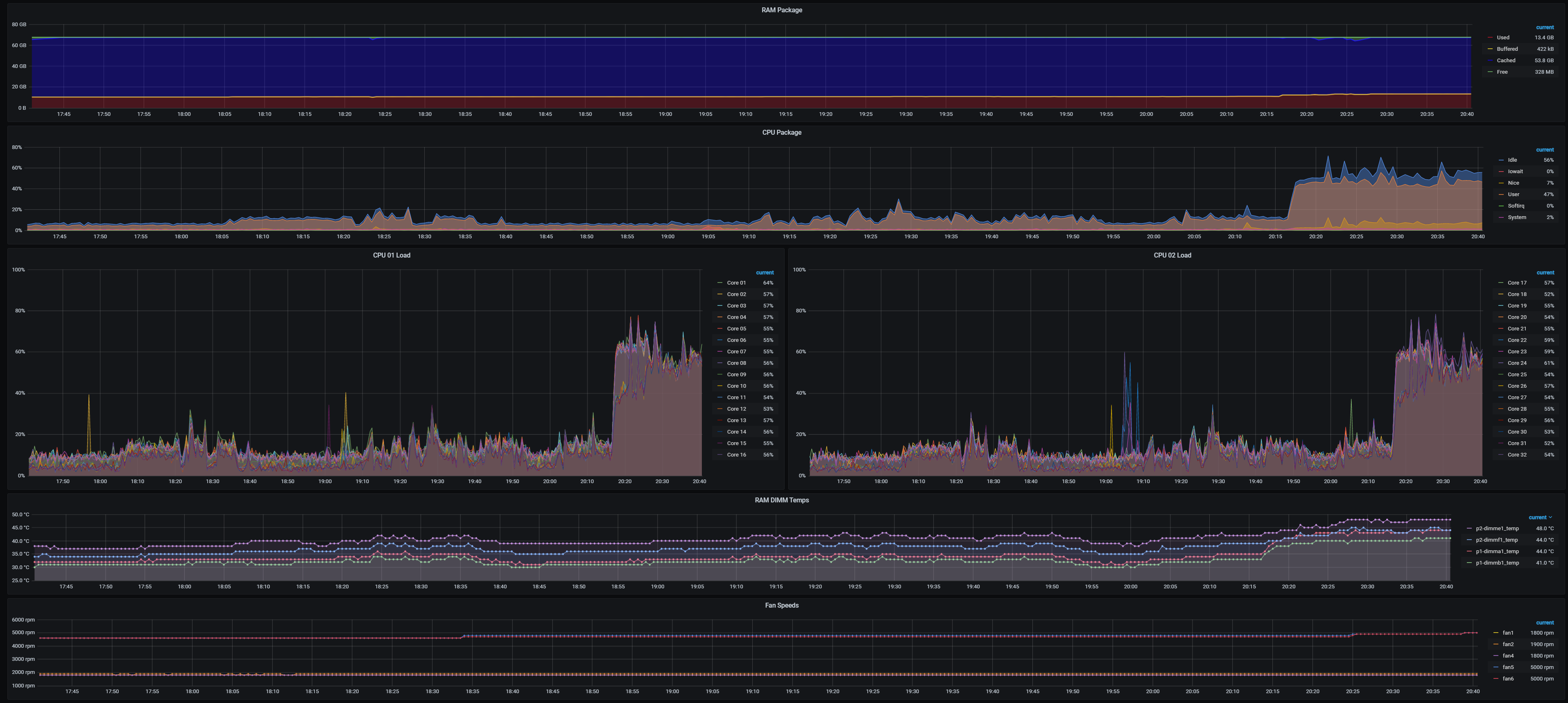Click the 13.4 GB Used value

coord(1544,38)
